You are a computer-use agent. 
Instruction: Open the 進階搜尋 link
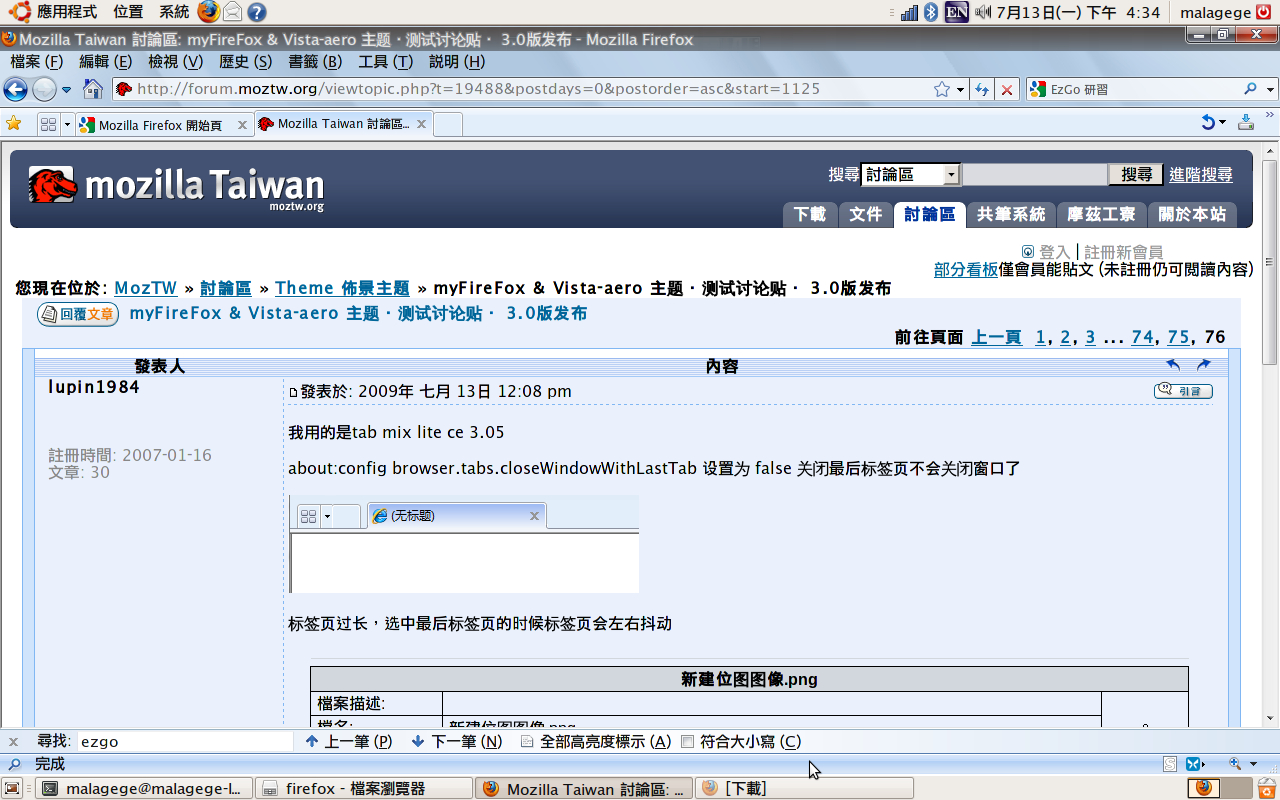tap(1201, 175)
